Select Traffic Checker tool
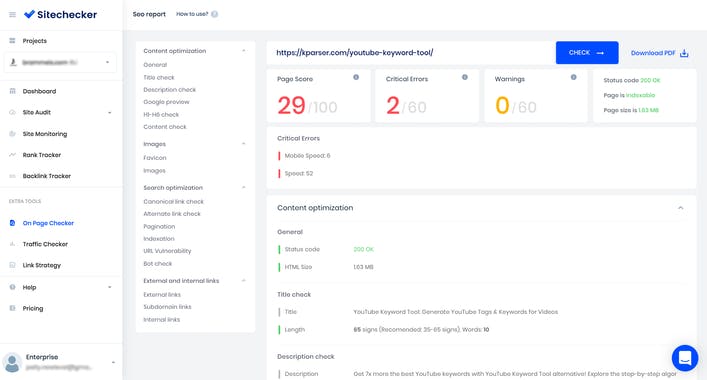Viewport: 707px width, 380px height. click(x=45, y=244)
